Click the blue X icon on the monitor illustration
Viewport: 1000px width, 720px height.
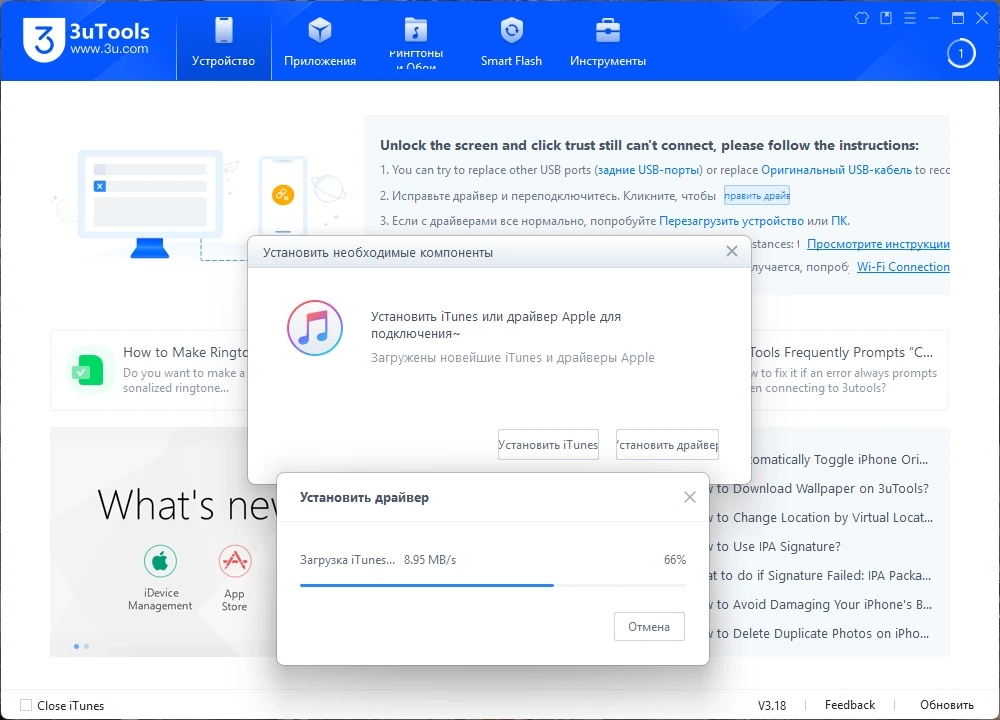tap(99, 186)
